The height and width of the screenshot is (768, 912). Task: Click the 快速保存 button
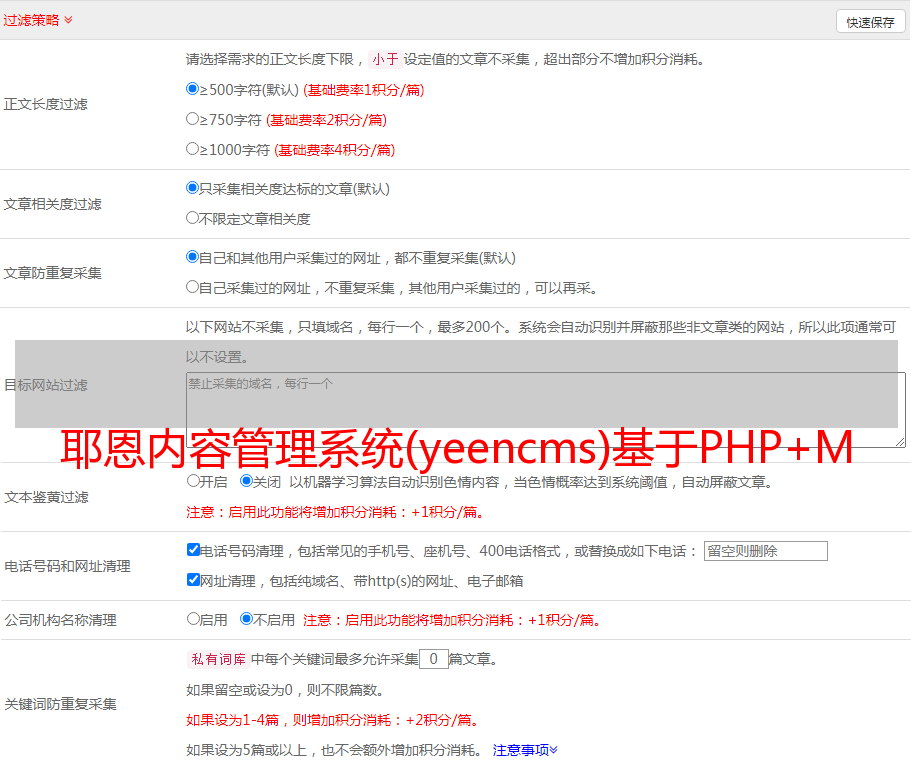[x=870, y=22]
